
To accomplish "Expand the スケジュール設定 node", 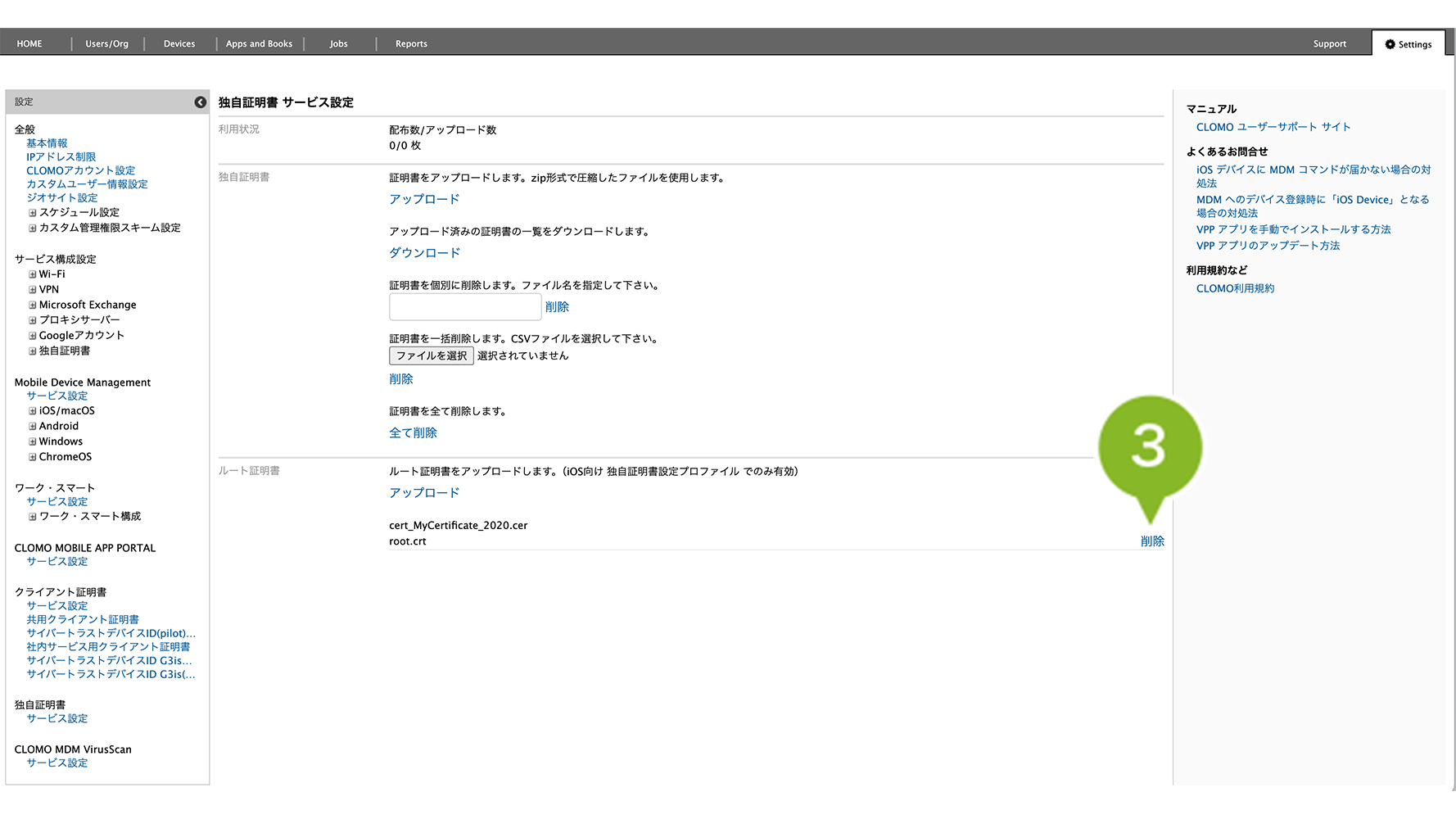I will [x=33, y=213].
